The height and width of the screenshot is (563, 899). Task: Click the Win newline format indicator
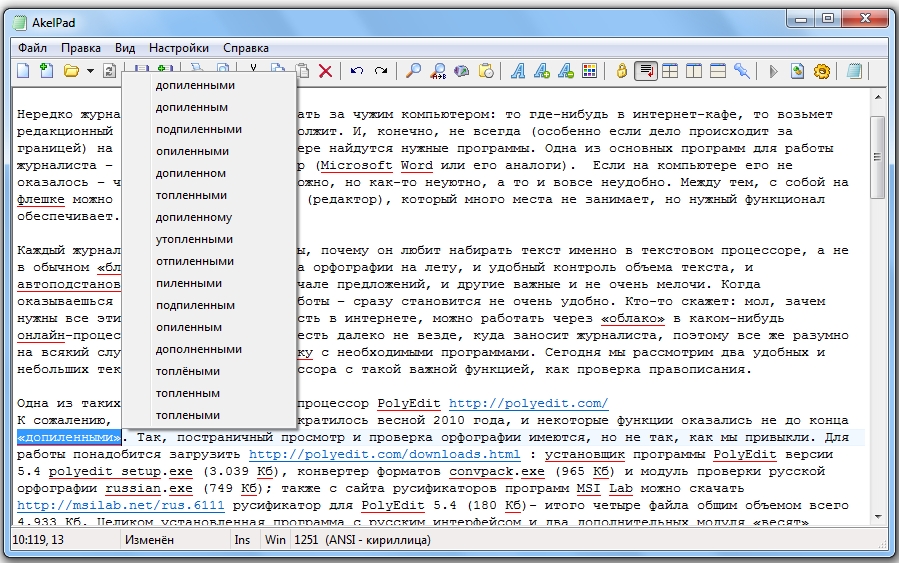pyautogui.click(x=275, y=540)
